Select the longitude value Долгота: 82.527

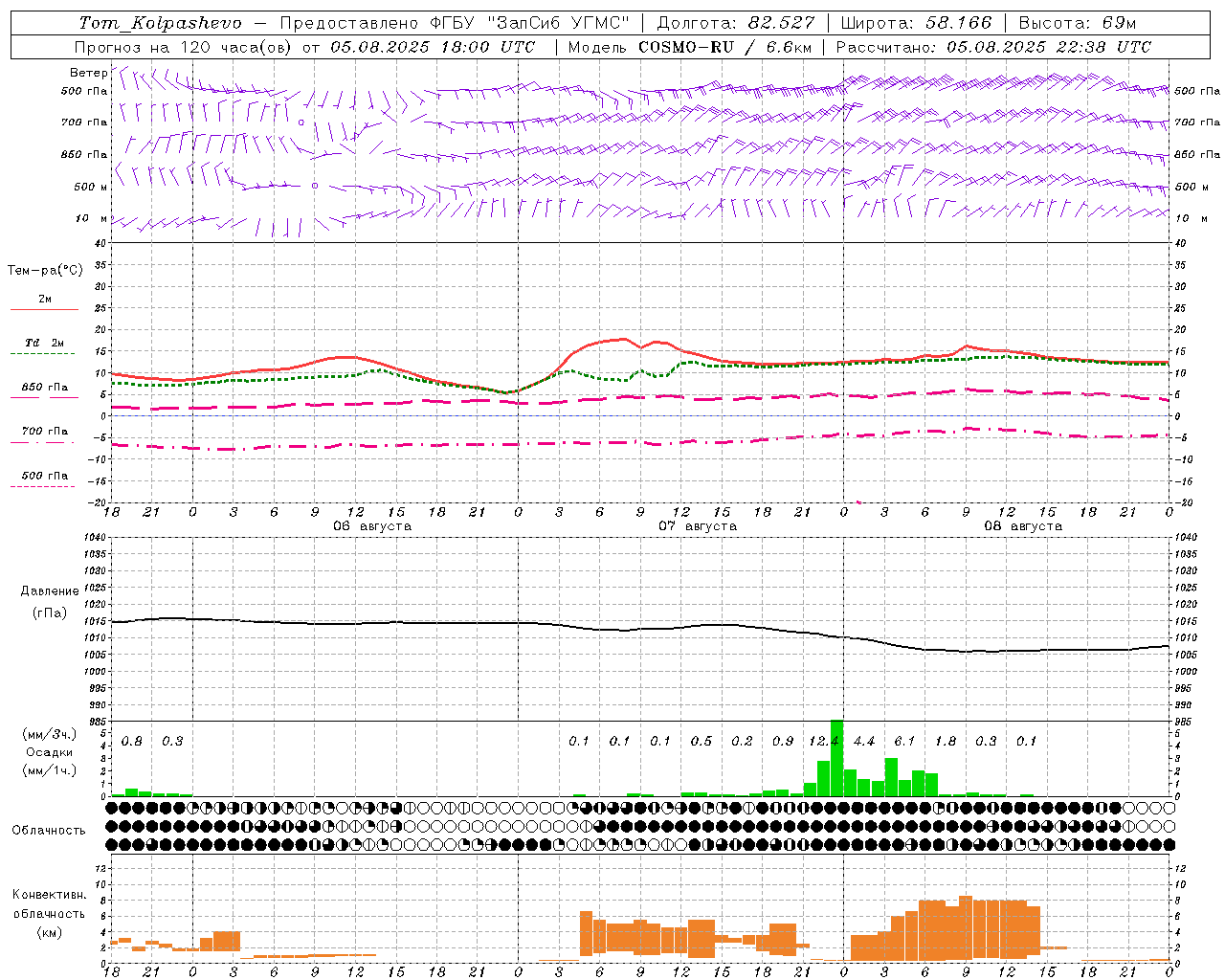pos(736,23)
